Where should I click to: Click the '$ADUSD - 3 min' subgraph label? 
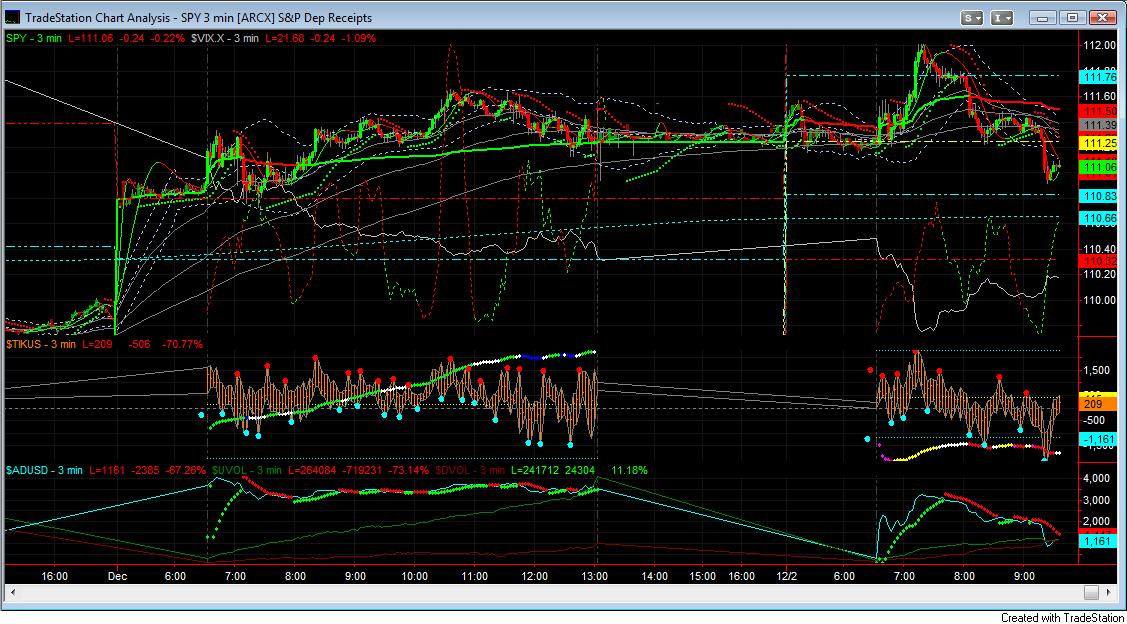[x=44, y=469]
